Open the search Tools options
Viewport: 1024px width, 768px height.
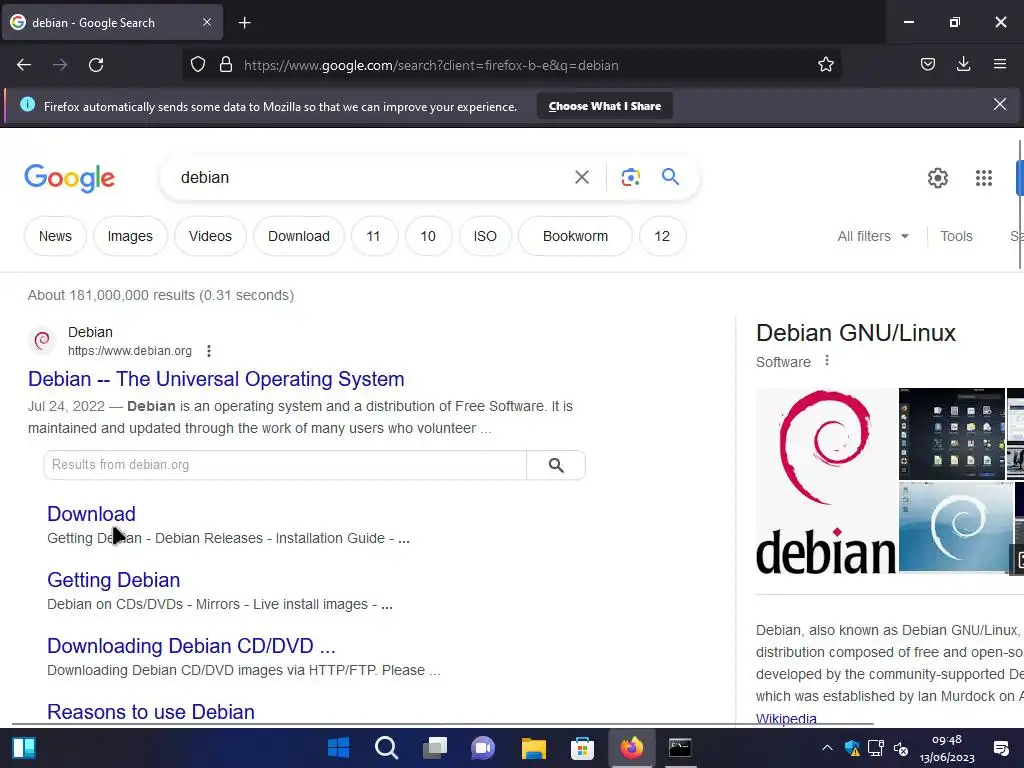click(x=956, y=236)
